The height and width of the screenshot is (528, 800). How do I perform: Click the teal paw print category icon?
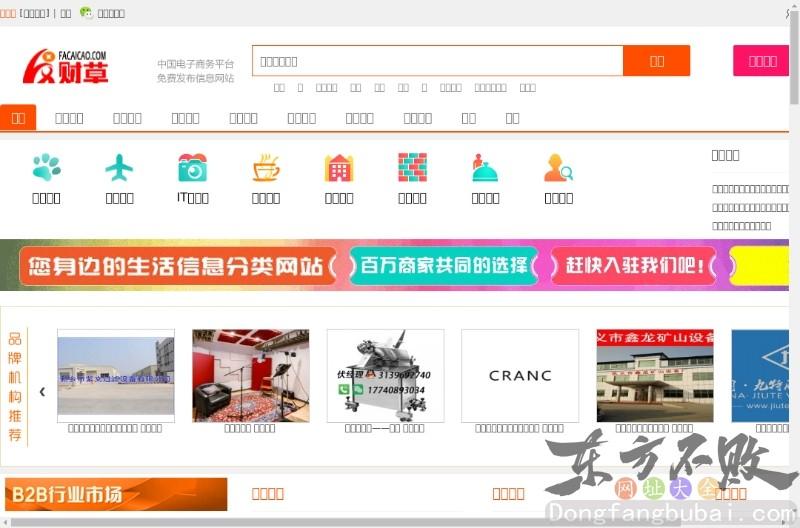point(46,167)
